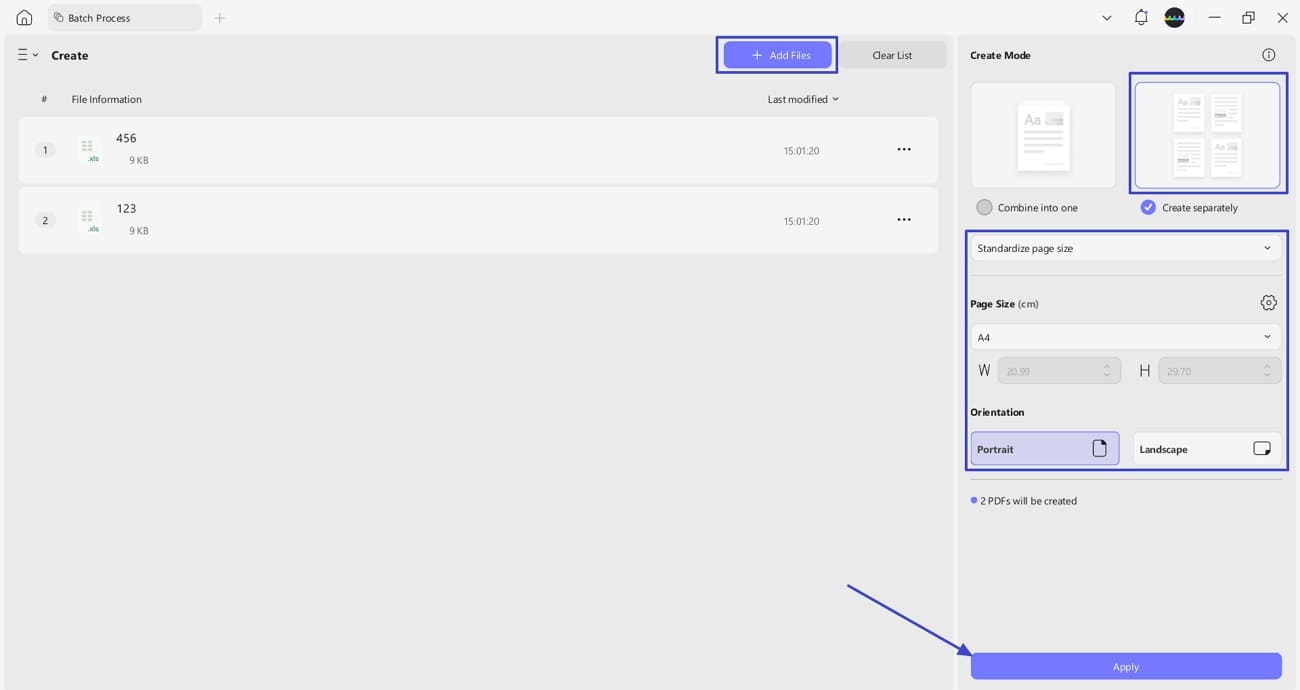Click the width stepper in Page Size

[x=1108, y=370]
